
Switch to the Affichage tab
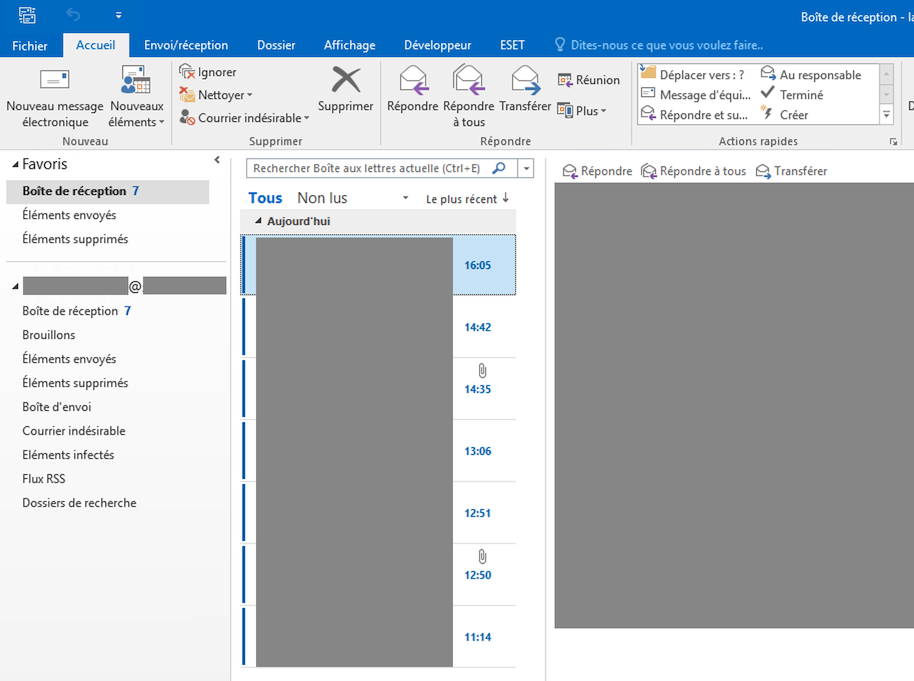[x=350, y=45]
